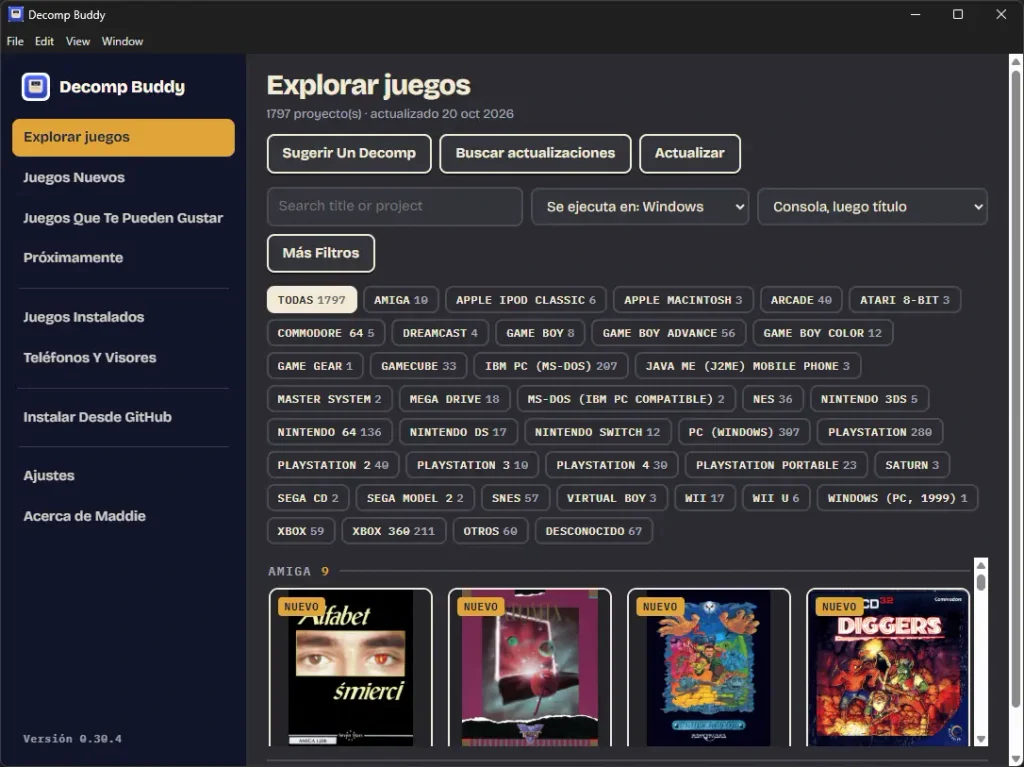The image size is (1024, 767).
Task: Click the Actualizar button
Action: 690,154
